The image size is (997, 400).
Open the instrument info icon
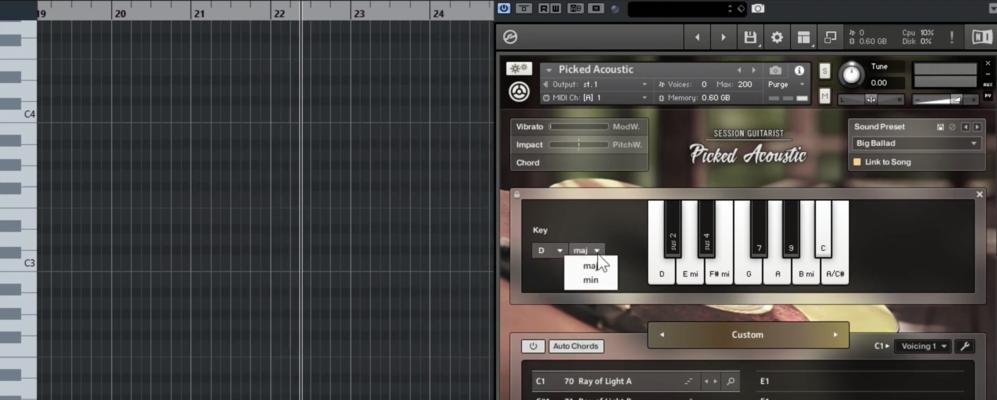point(799,71)
